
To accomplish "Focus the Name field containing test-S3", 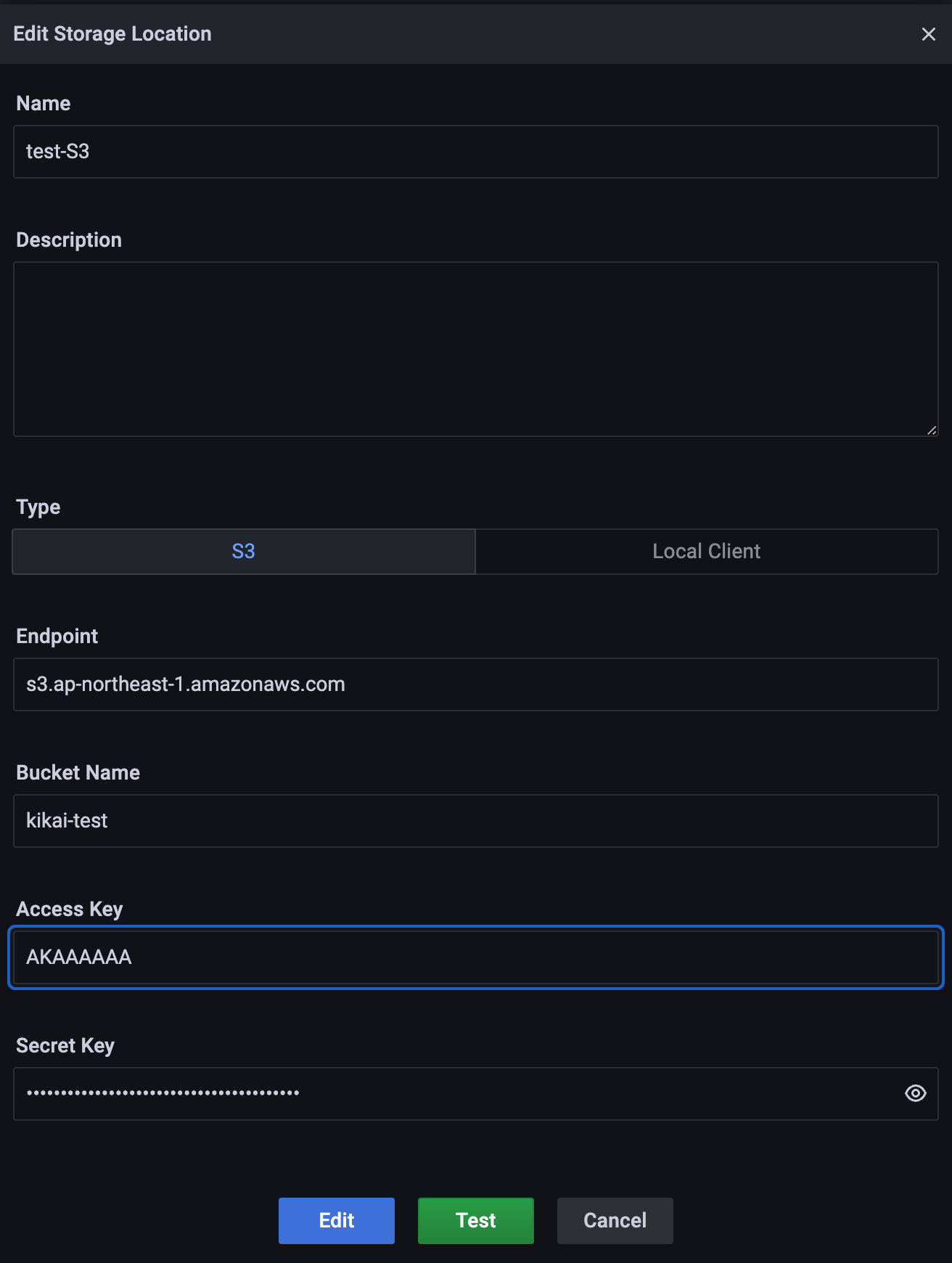I will [476, 152].
